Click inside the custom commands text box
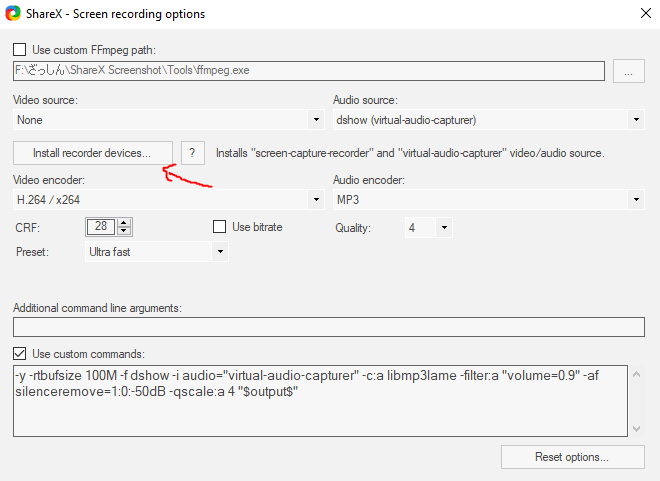660x481 pixels. click(x=320, y=401)
